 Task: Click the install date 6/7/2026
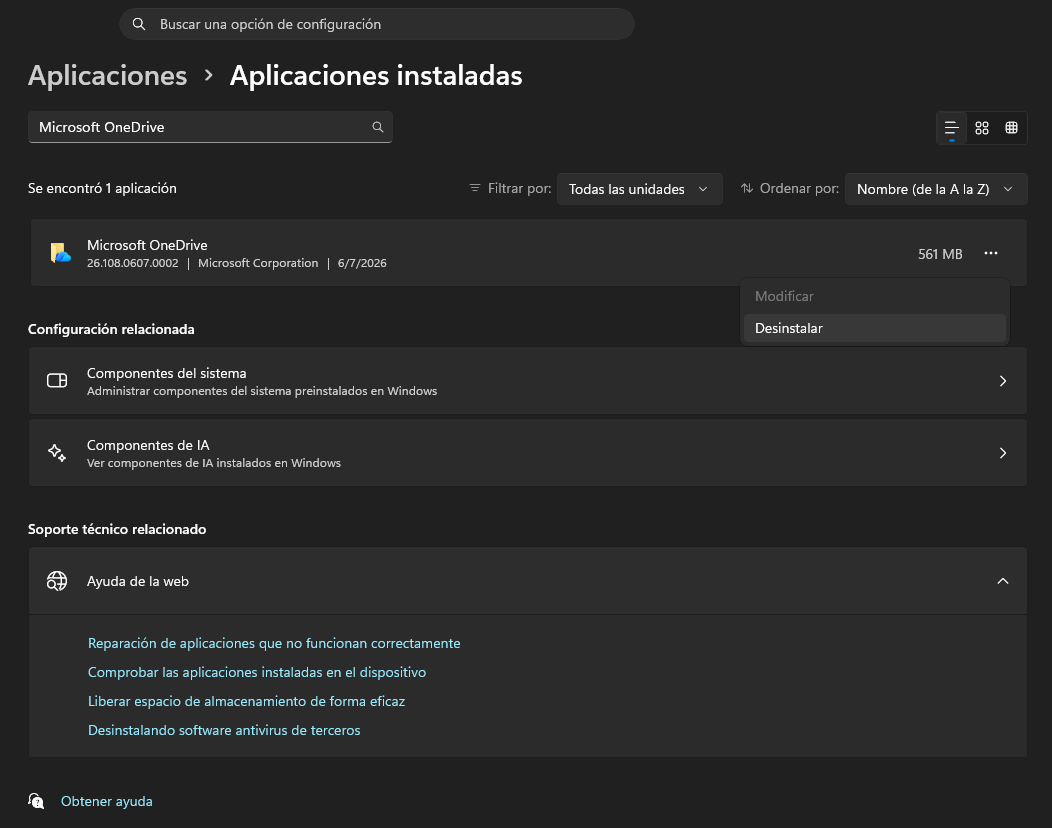pyautogui.click(x=362, y=263)
